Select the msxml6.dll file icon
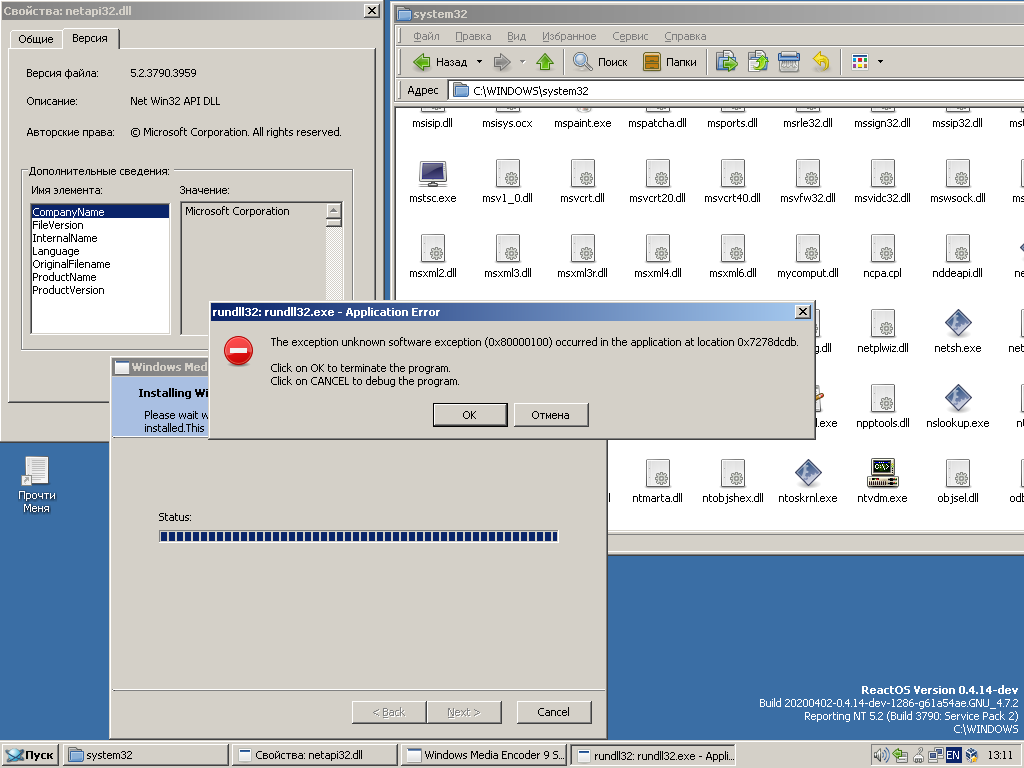Image resolution: width=1024 pixels, height=768 pixels. point(733,249)
